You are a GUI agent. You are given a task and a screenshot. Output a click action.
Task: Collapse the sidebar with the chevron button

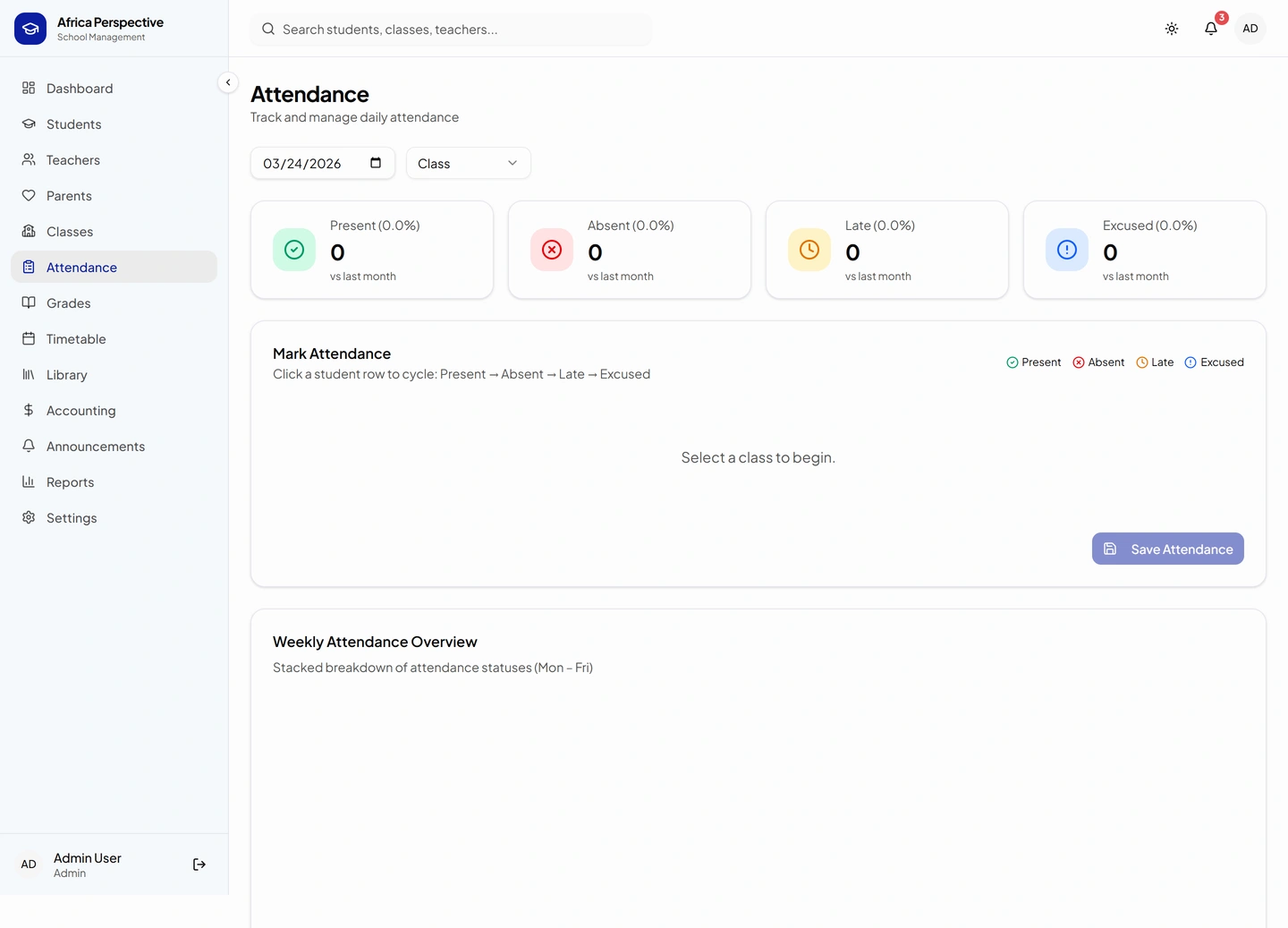coord(228,82)
